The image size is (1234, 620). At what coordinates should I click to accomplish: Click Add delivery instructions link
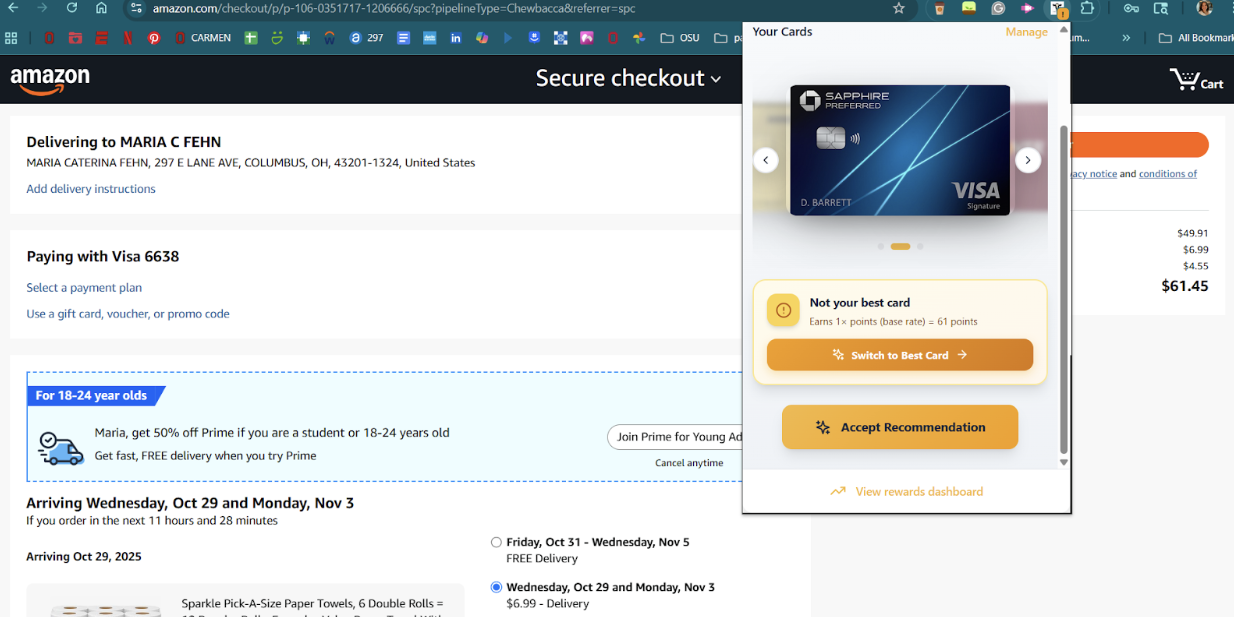pyautogui.click(x=91, y=189)
